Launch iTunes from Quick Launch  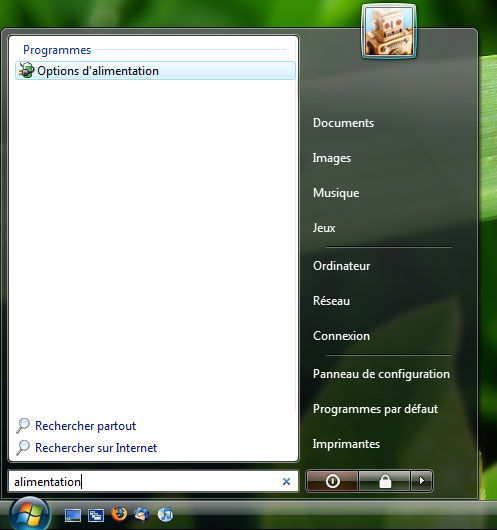coord(165,514)
